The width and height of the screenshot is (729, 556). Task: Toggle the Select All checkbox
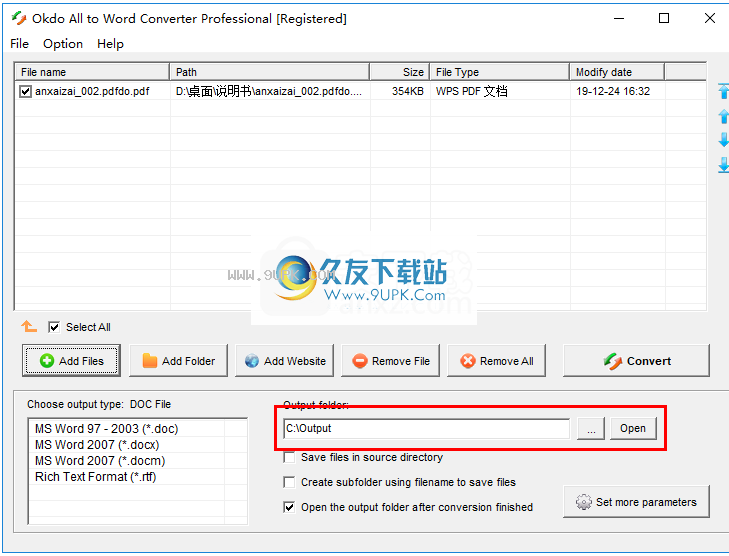tap(54, 327)
